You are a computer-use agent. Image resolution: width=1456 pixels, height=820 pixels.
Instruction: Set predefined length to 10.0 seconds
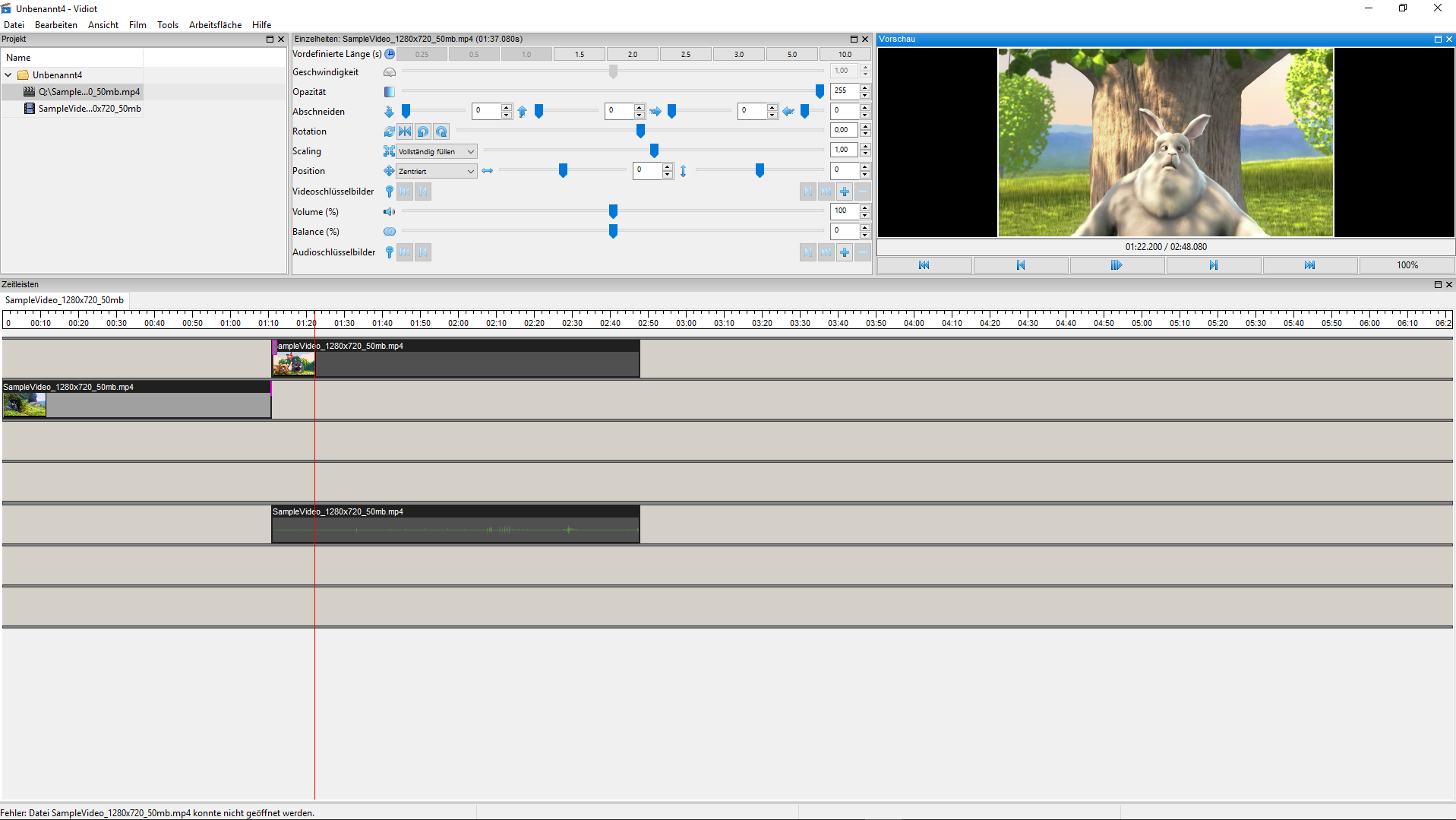click(845, 55)
